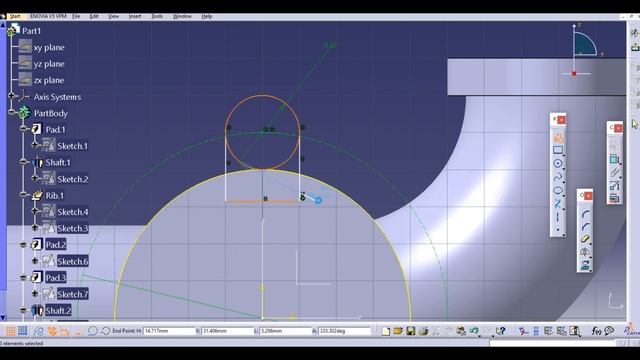Collapse the Pad.1 tree node

[x=23, y=129]
